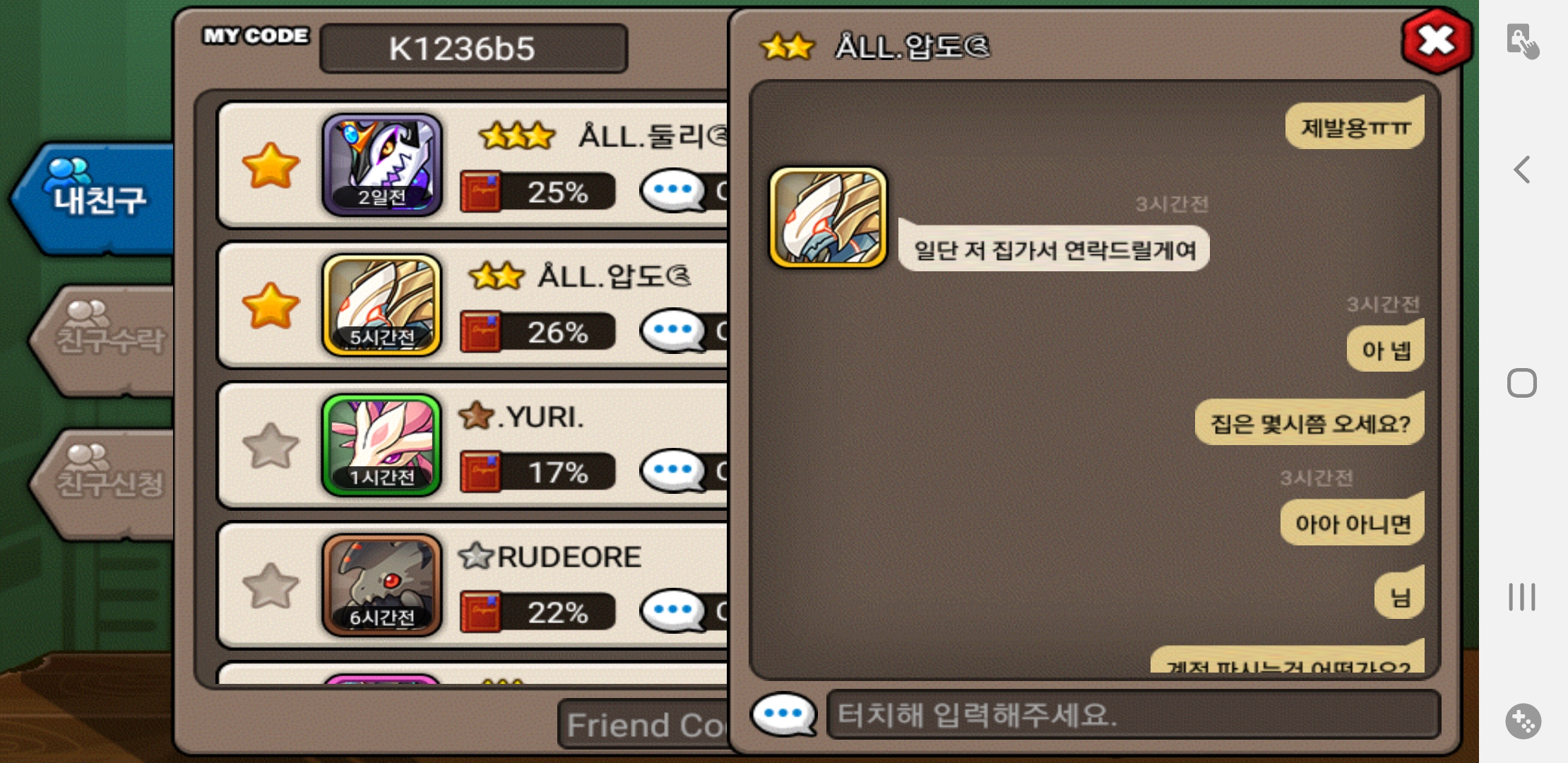The height and width of the screenshot is (763, 1568).
Task: Tap send chat bubble beside input
Action: pyautogui.click(x=784, y=714)
